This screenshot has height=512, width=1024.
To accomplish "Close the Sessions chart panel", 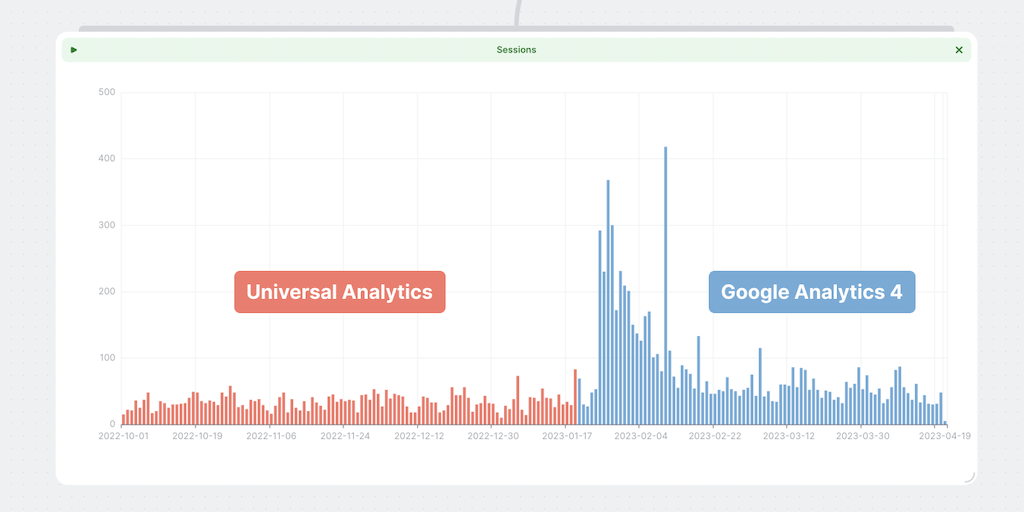I will (x=959, y=50).
